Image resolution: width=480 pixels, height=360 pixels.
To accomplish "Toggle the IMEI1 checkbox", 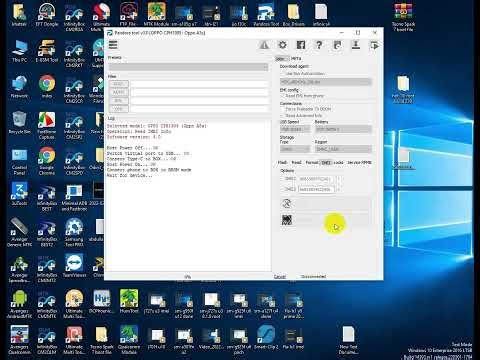I will [283, 179].
